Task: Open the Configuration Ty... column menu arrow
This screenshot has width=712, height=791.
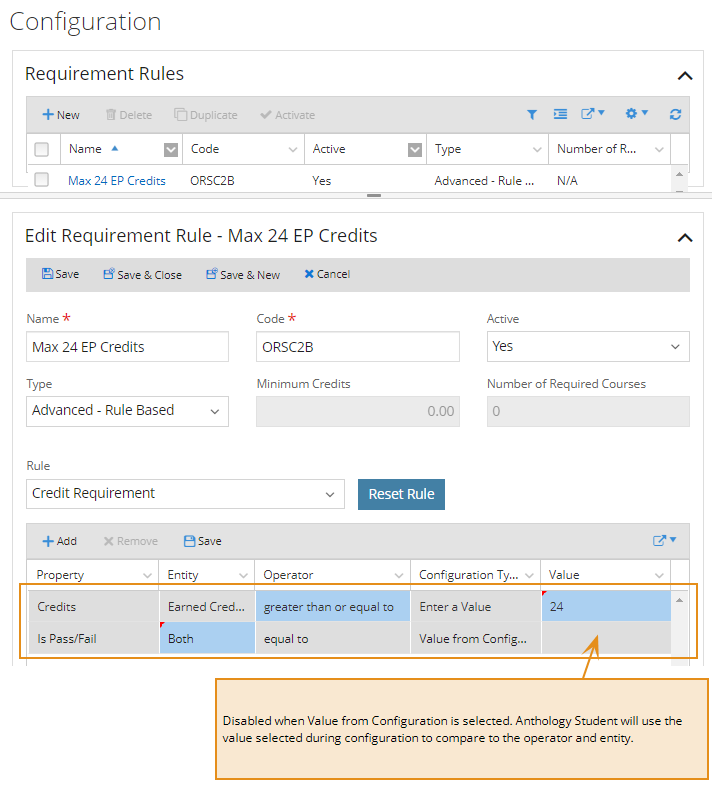Action: pos(529,576)
